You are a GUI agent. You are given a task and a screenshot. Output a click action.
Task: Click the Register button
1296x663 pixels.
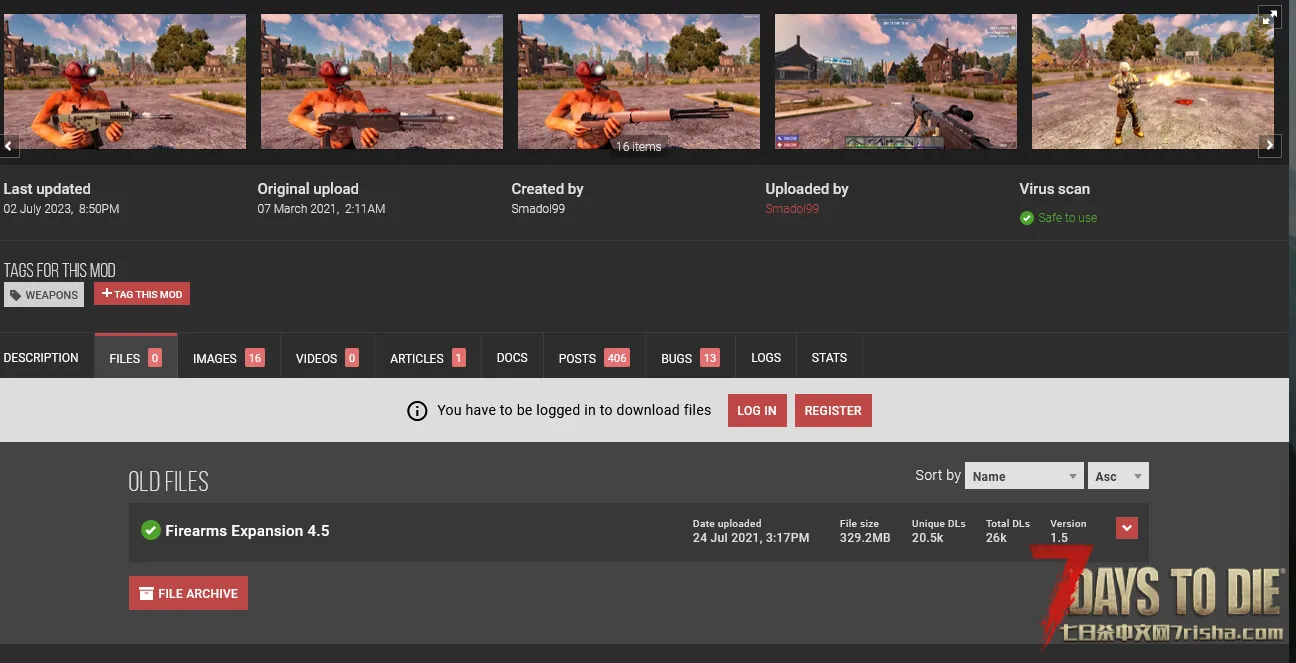click(x=832, y=411)
